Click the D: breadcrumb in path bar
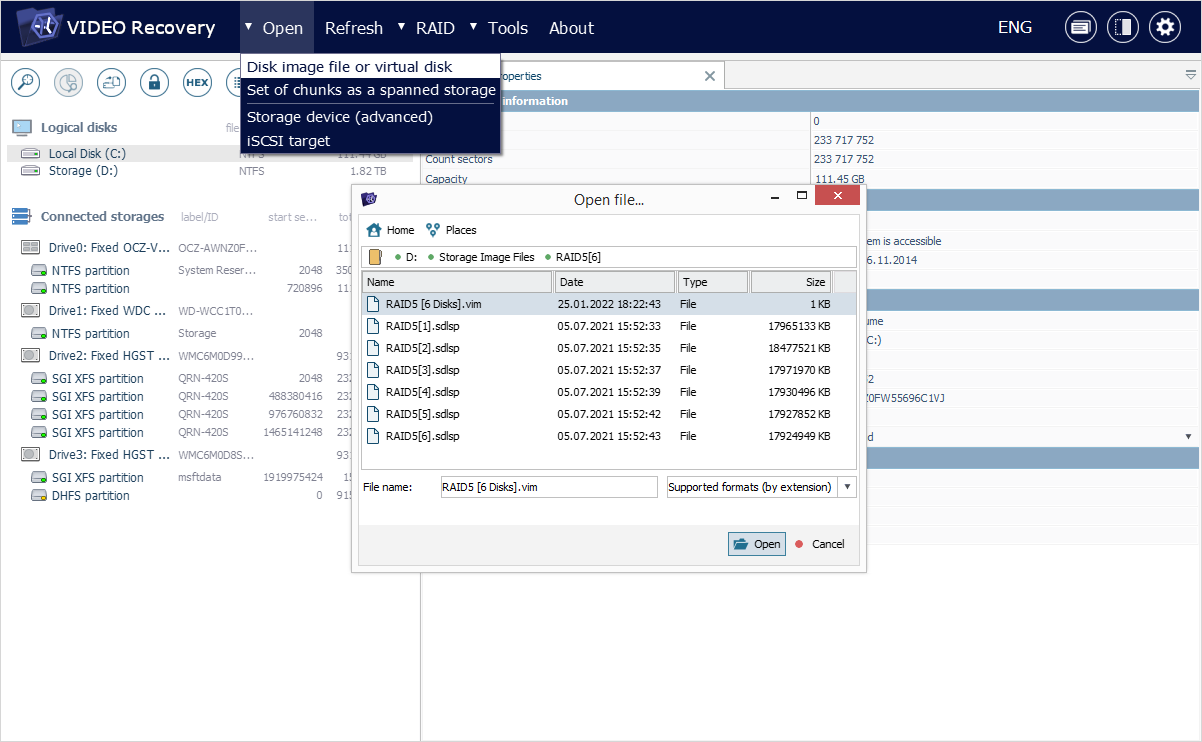This screenshot has height=742, width=1202. coord(411,257)
